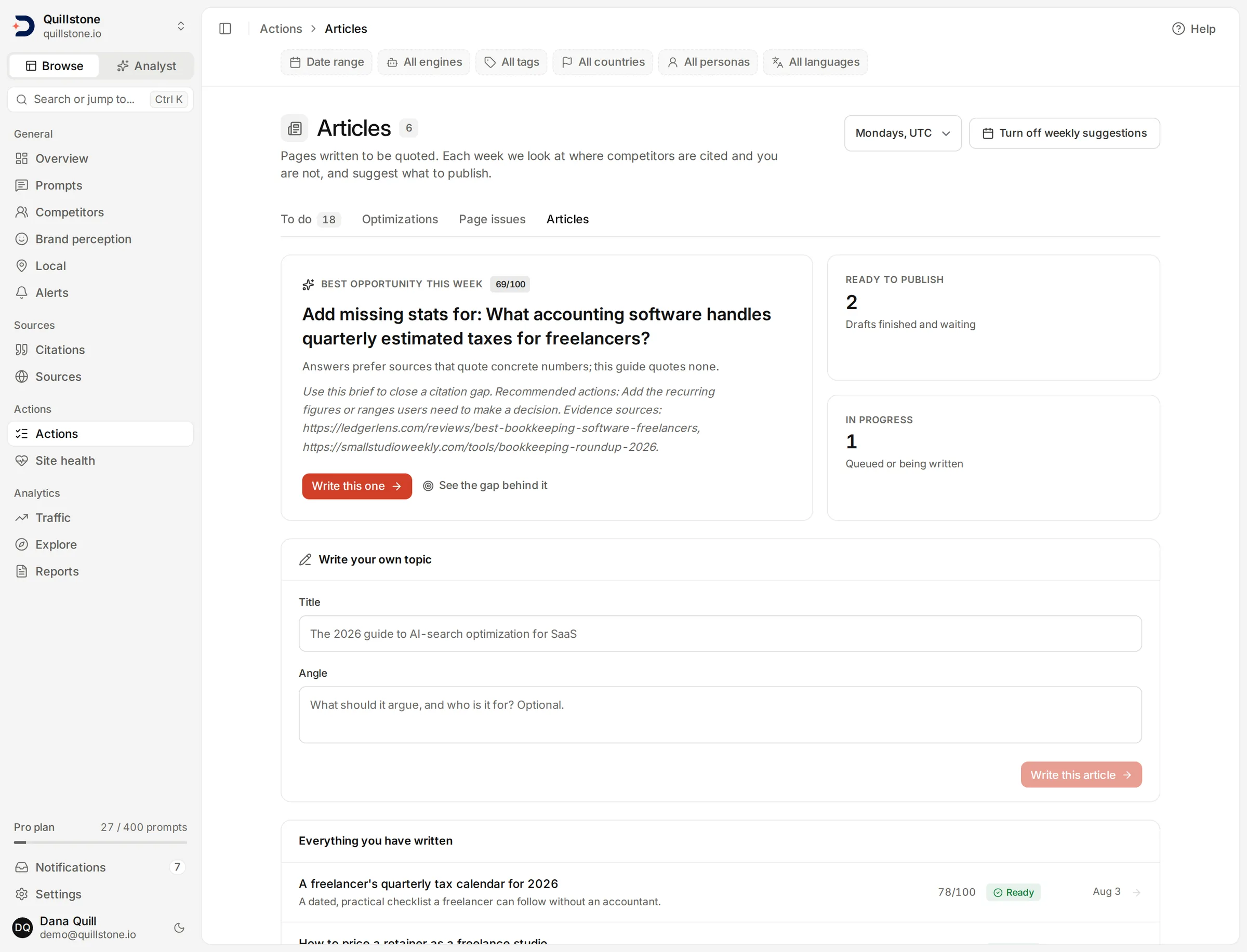The height and width of the screenshot is (952, 1247).
Task: Open Brand perception page
Action: pyautogui.click(x=100, y=239)
